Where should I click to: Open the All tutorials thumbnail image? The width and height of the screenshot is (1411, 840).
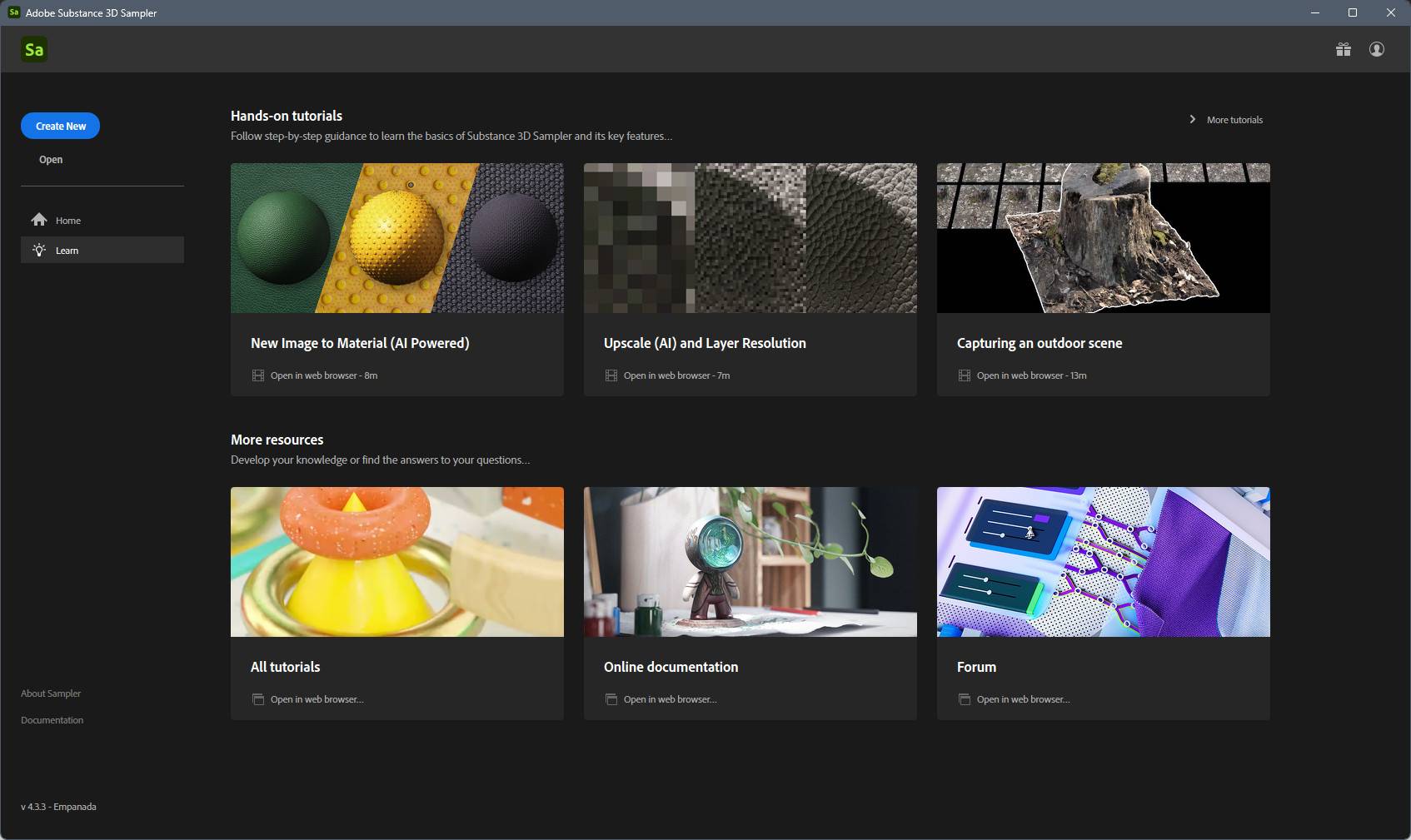[397, 562]
